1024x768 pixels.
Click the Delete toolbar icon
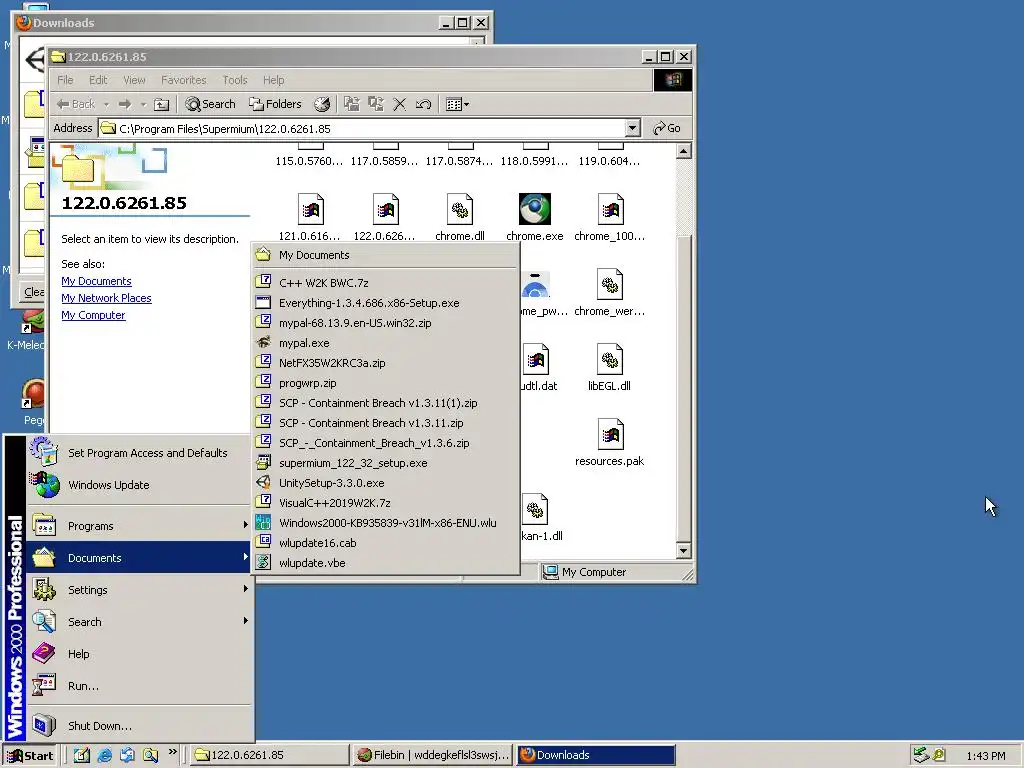(400, 104)
